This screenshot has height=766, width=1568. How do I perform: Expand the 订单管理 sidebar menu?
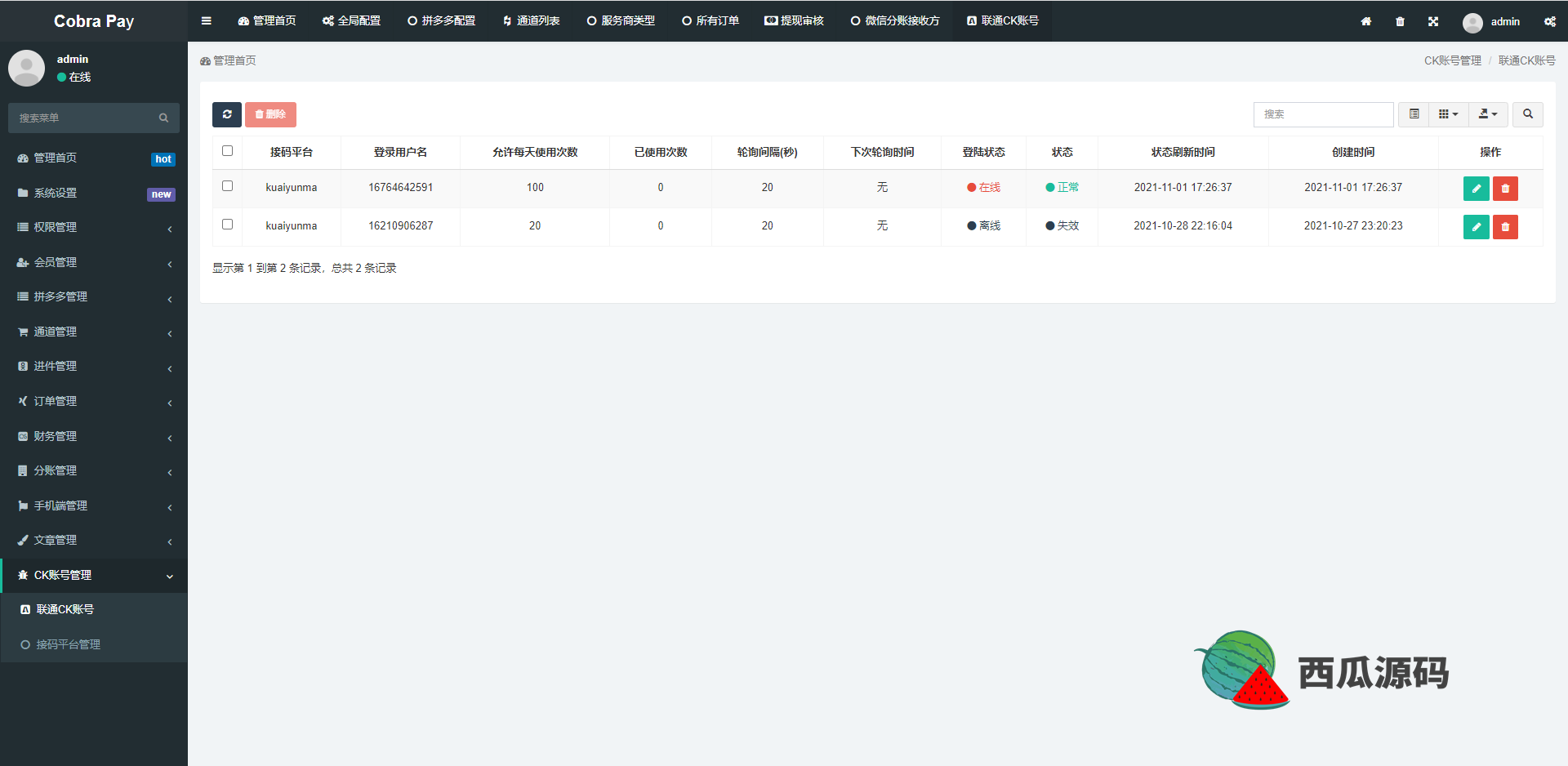click(x=94, y=402)
